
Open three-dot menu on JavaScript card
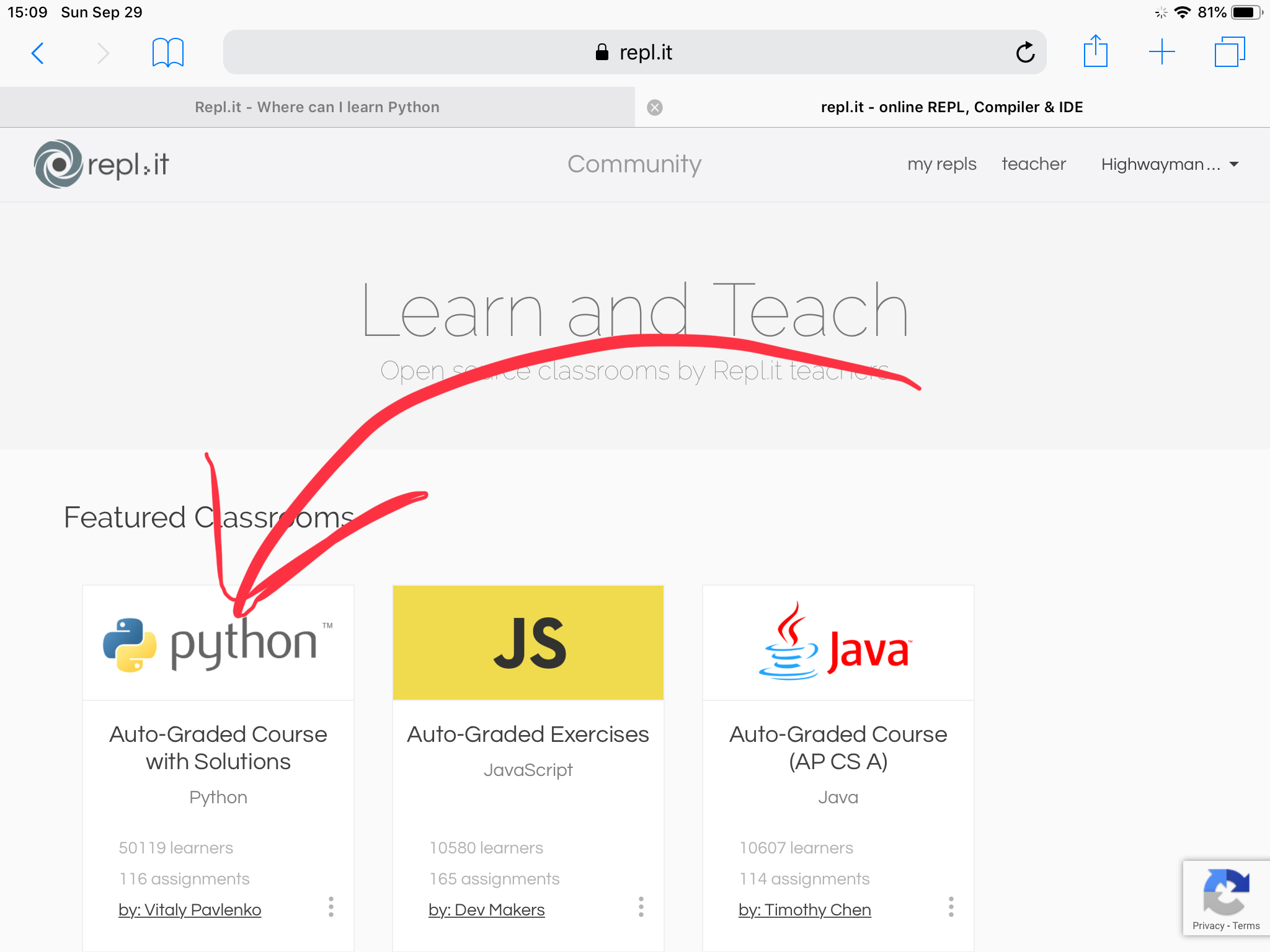click(x=641, y=907)
